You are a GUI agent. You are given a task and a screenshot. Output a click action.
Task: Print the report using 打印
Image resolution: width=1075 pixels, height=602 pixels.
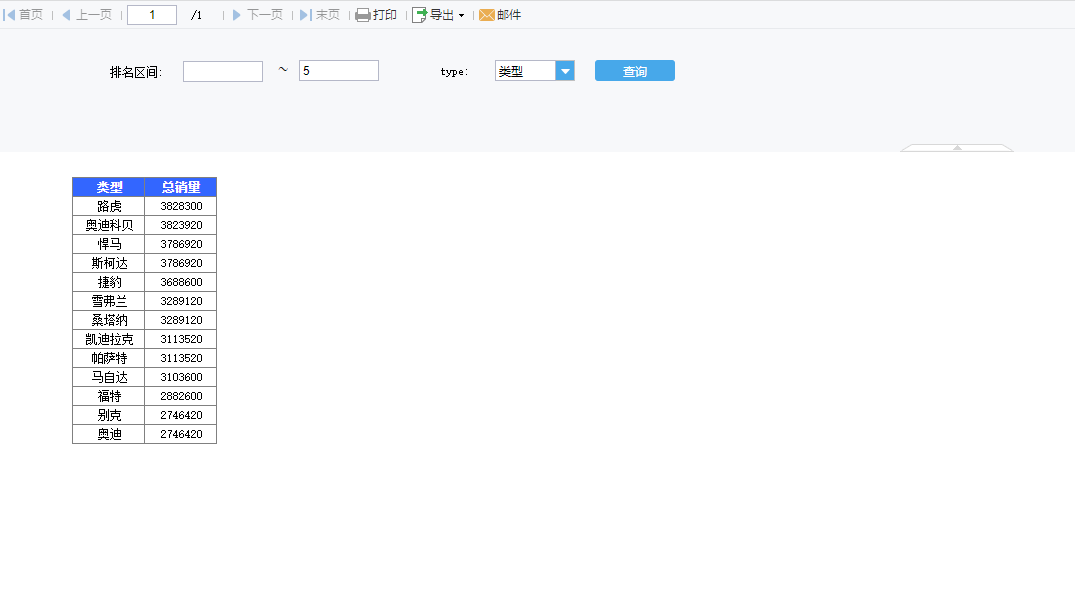coord(376,15)
